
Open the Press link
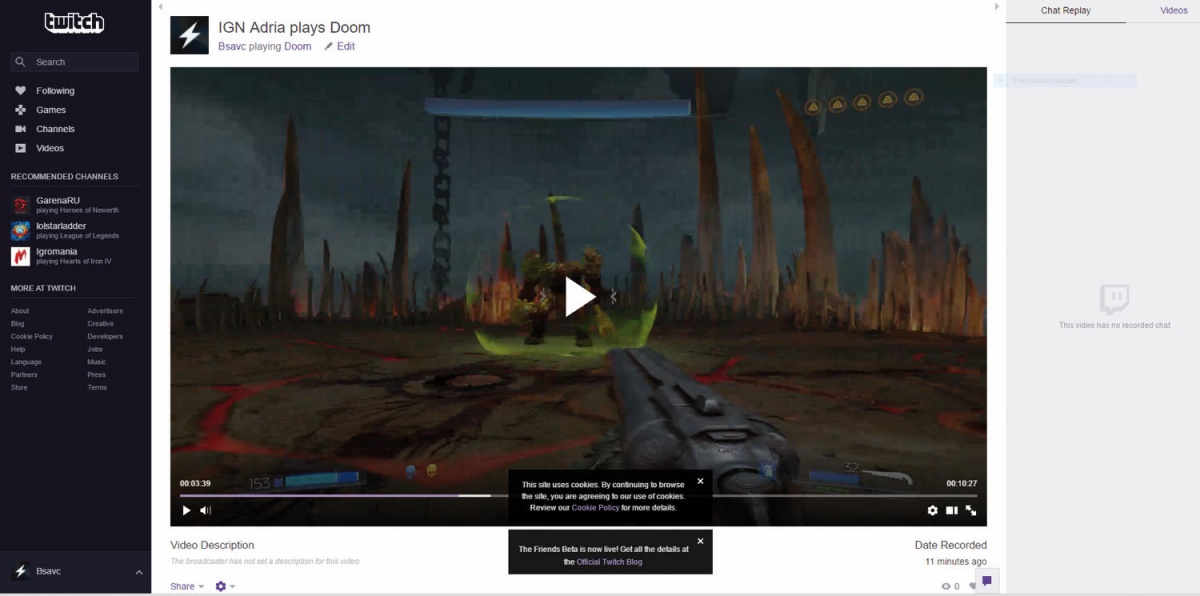[96, 375]
